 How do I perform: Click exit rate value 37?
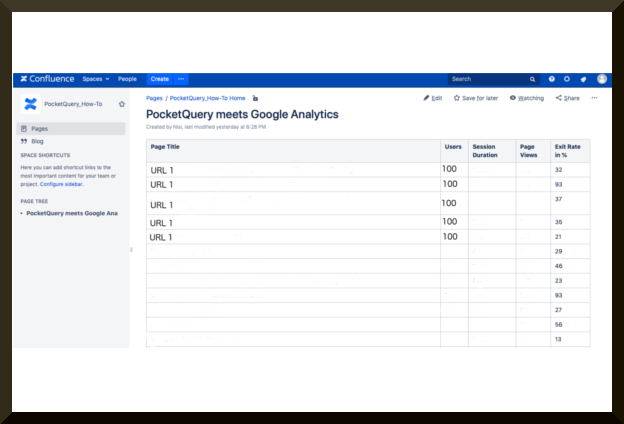tap(559, 199)
